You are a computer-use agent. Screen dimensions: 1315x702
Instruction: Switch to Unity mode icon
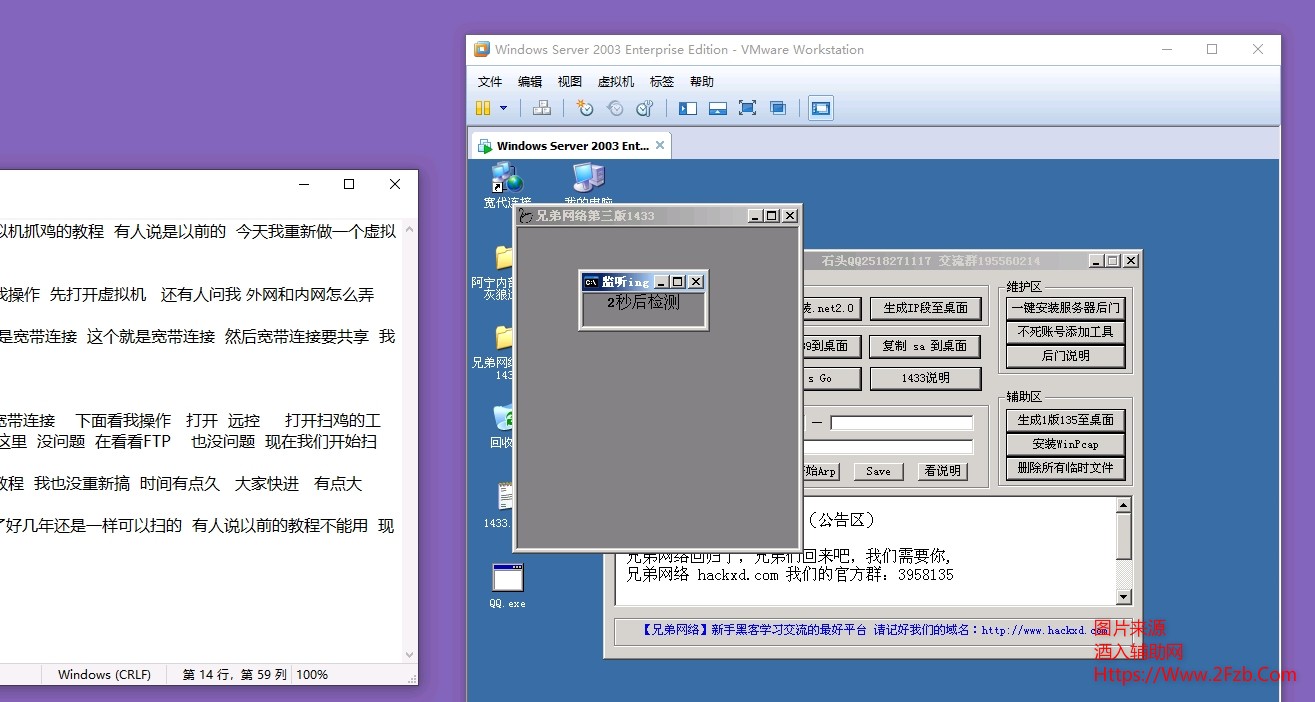click(x=778, y=108)
